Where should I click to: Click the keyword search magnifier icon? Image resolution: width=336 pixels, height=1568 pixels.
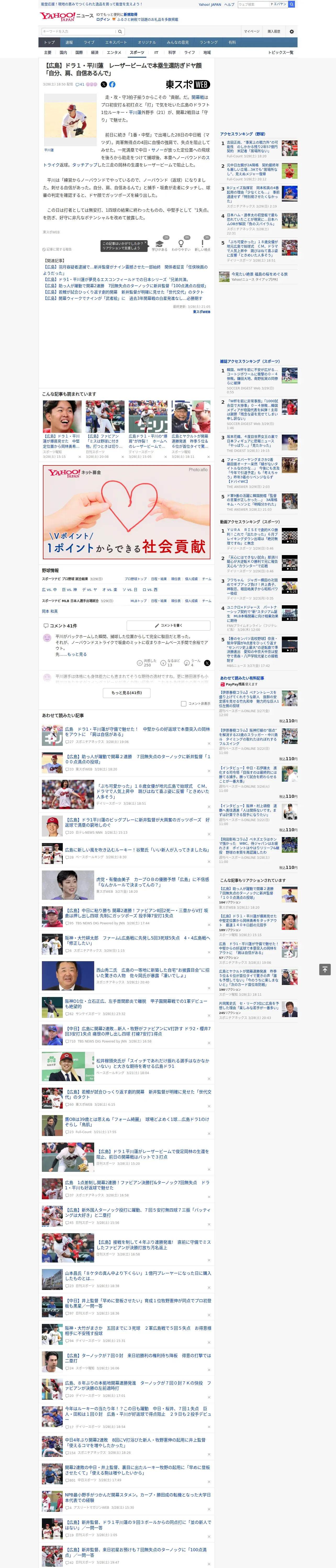[x=120, y=32]
